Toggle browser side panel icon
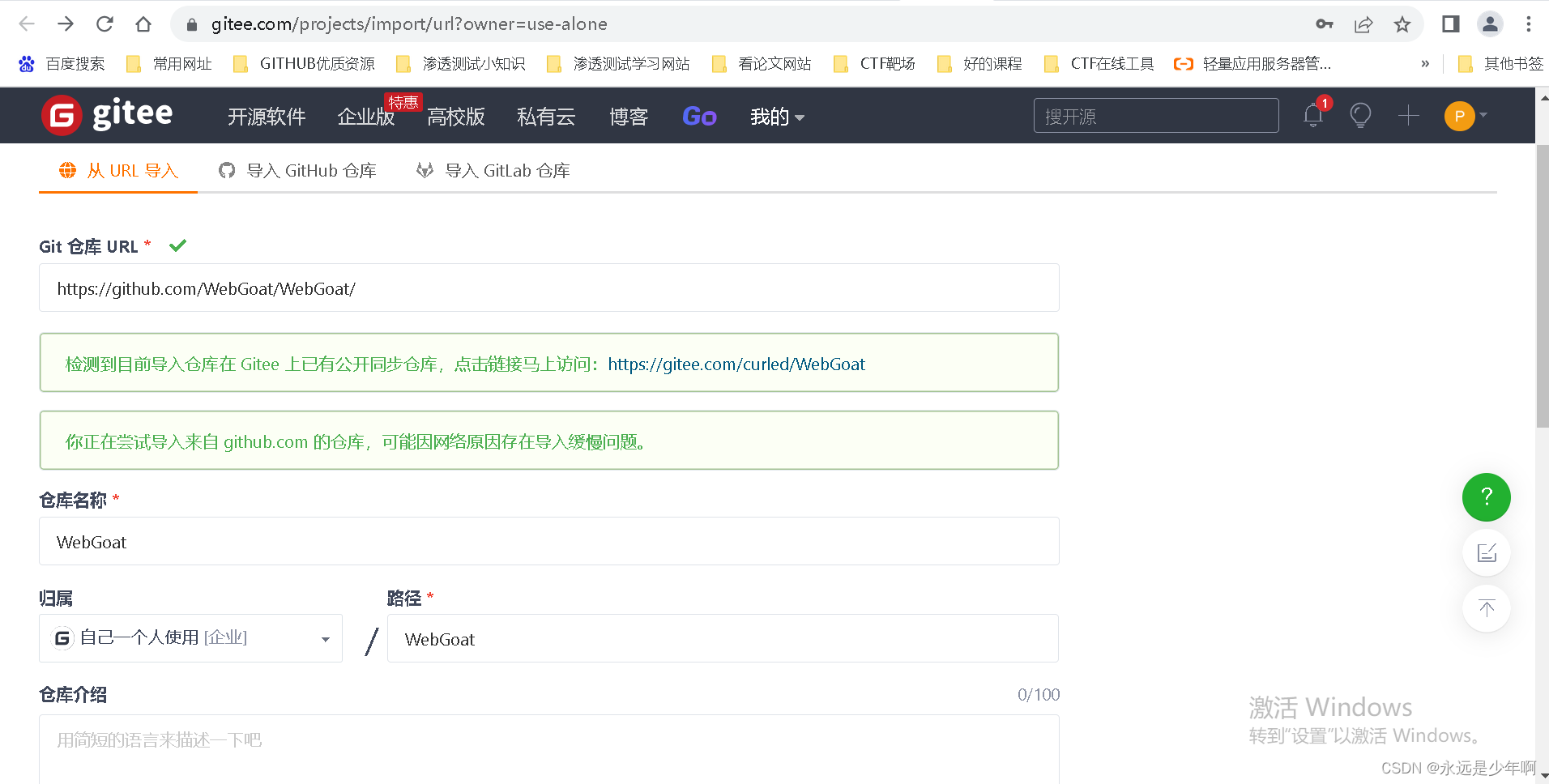Image resolution: width=1549 pixels, height=784 pixels. click(x=1451, y=24)
